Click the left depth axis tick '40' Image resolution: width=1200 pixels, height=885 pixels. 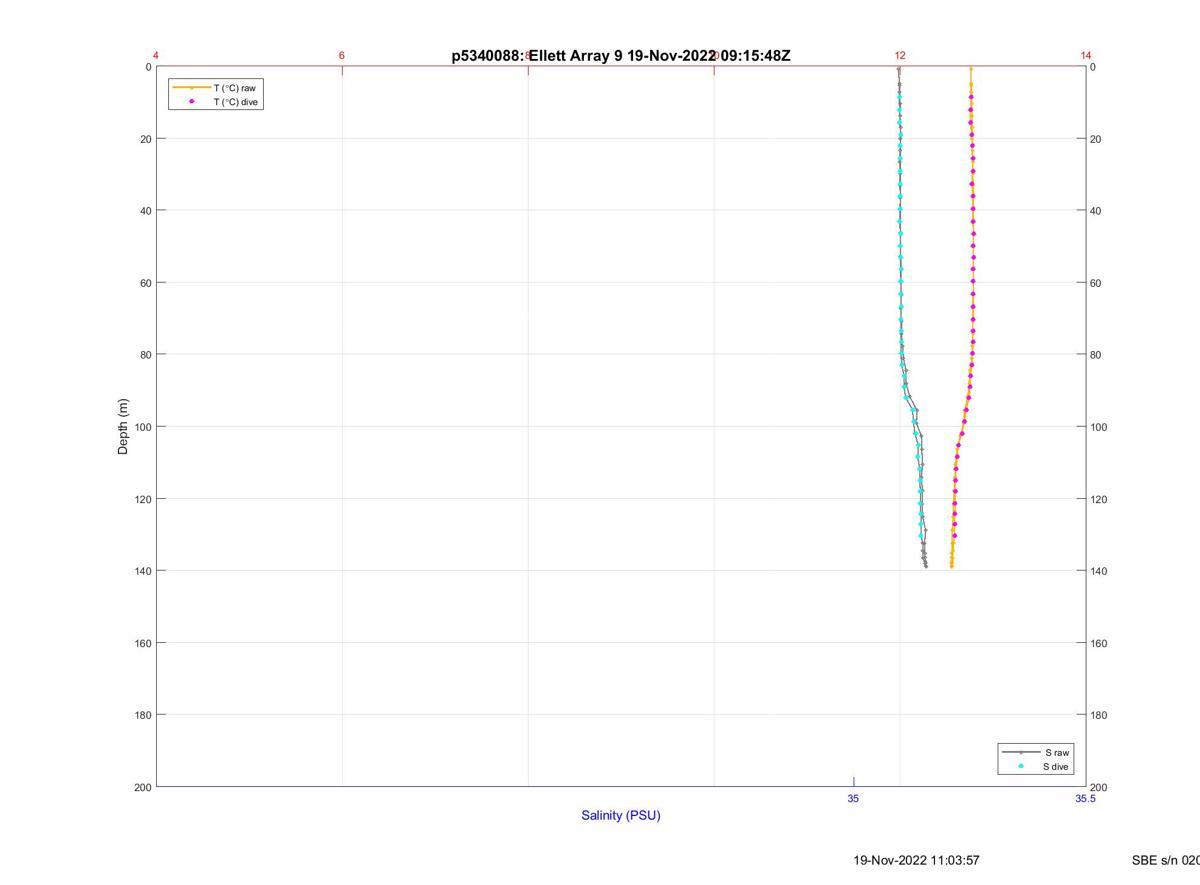pos(145,211)
